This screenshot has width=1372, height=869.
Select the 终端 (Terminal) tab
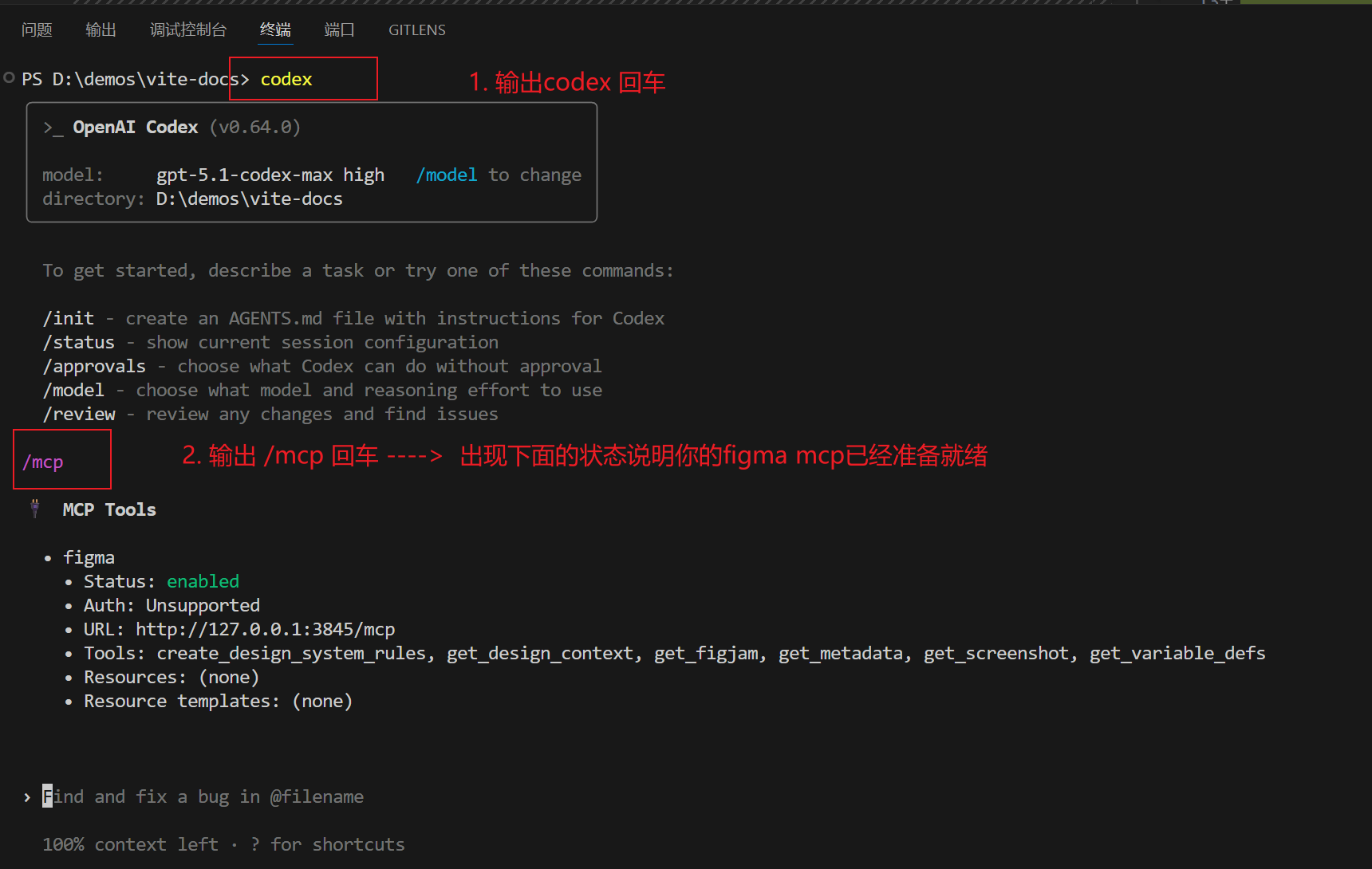pyautogui.click(x=275, y=30)
